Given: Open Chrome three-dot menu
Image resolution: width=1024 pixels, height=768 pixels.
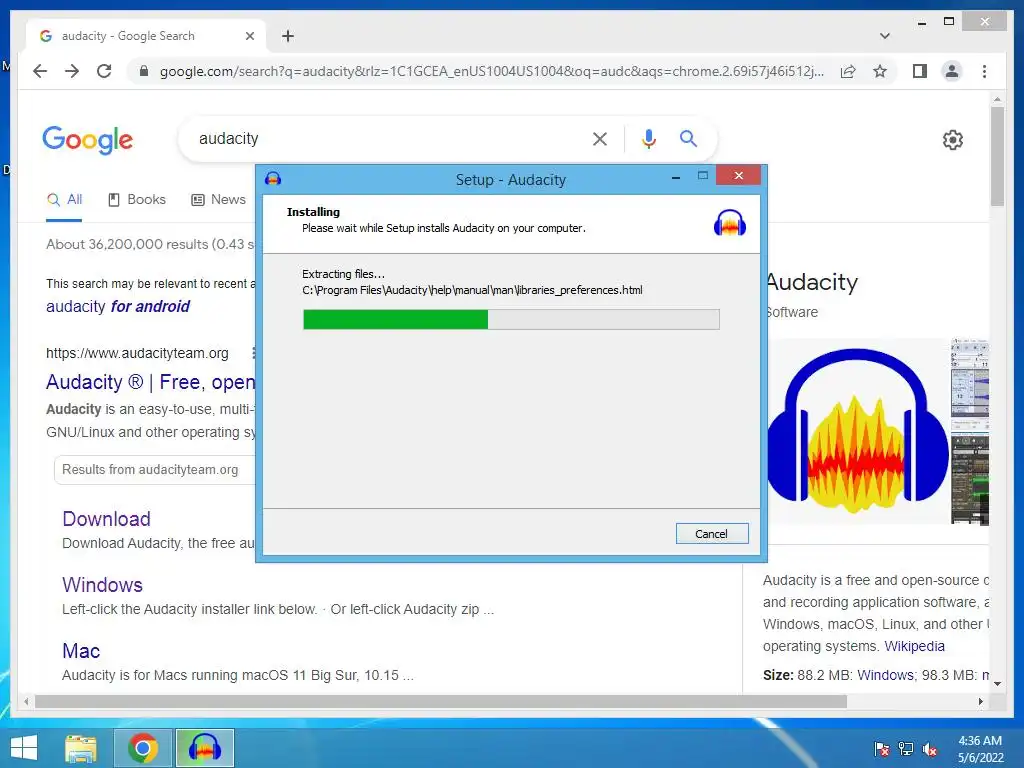Looking at the screenshot, I should pos(984,71).
